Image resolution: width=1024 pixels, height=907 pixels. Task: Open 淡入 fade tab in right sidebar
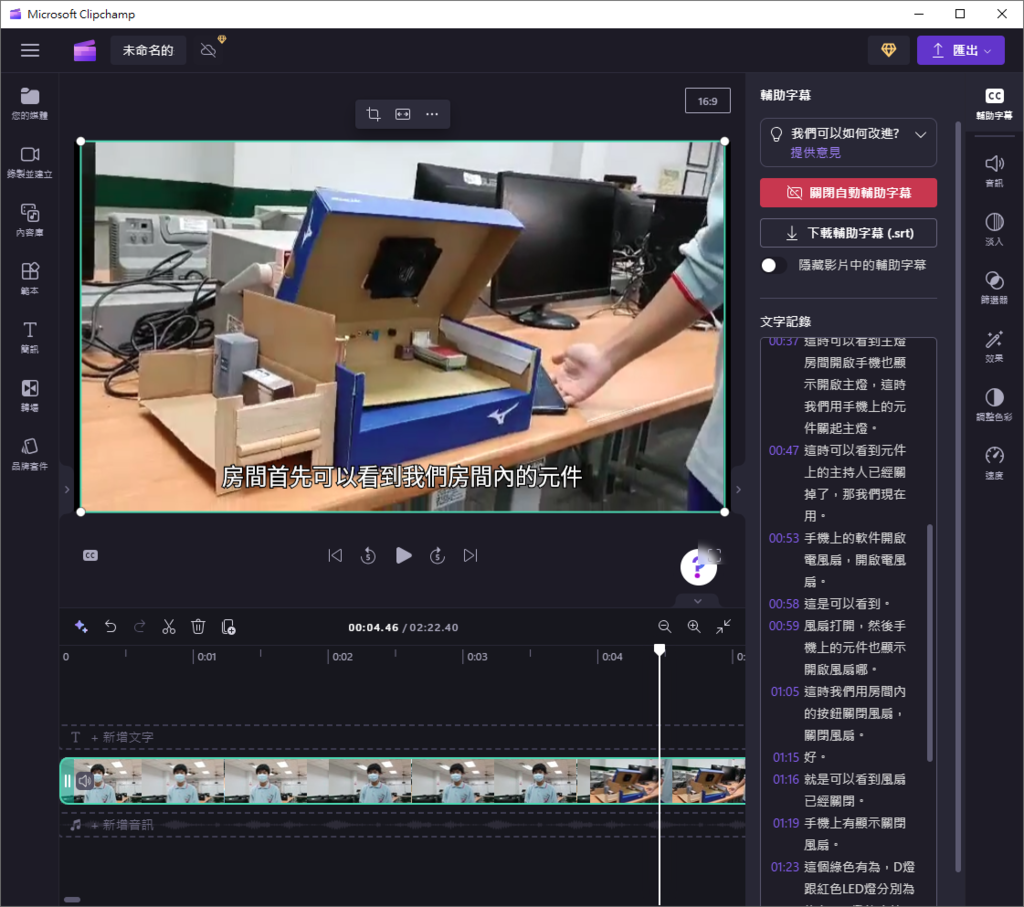(x=994, y=229)
